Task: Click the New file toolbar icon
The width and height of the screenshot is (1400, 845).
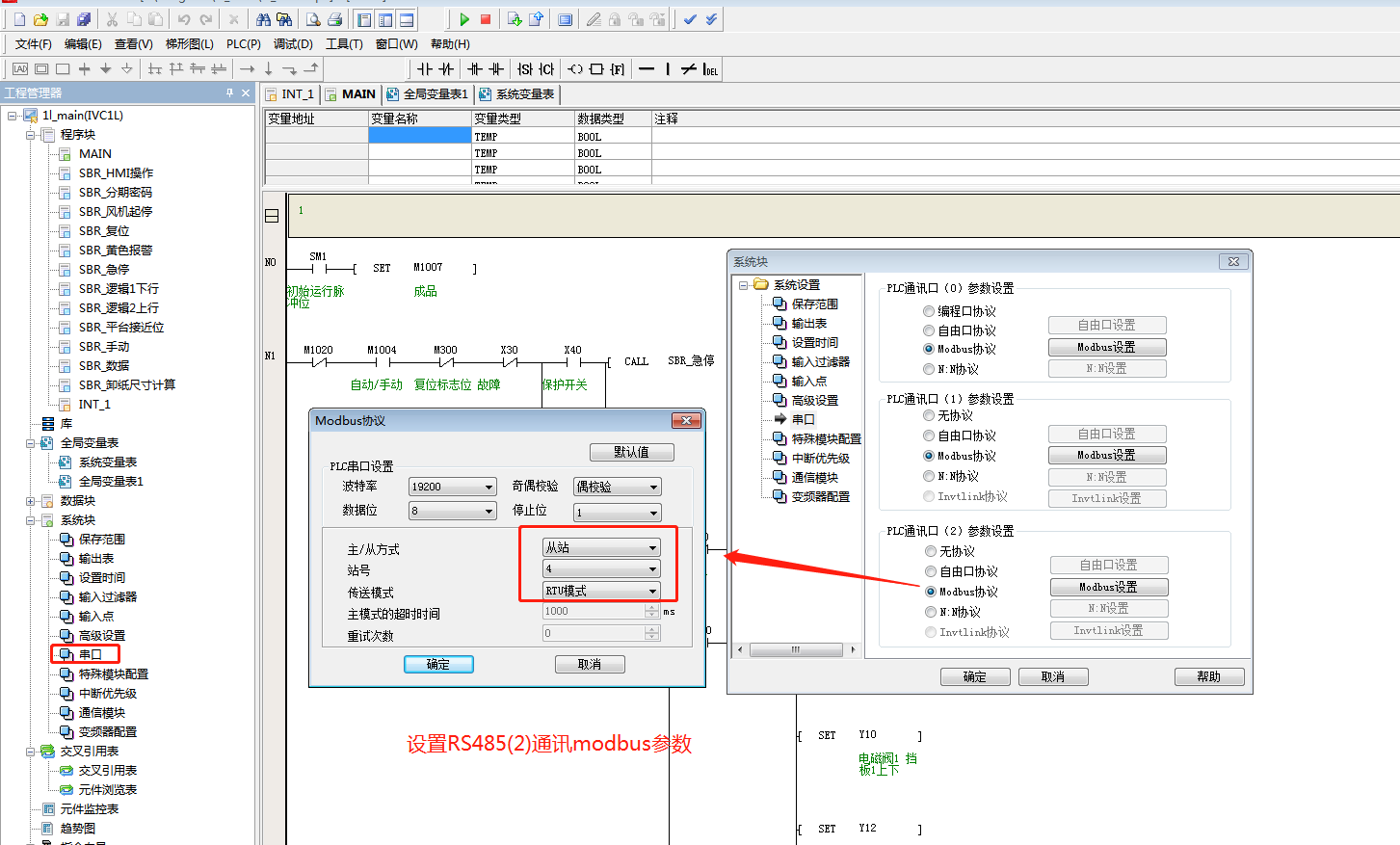Action: click(19, 19)
